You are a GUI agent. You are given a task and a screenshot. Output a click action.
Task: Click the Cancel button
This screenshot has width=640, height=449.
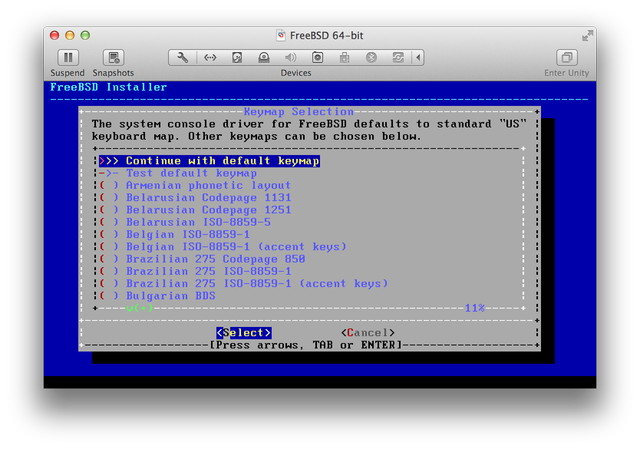click(368, 333)
